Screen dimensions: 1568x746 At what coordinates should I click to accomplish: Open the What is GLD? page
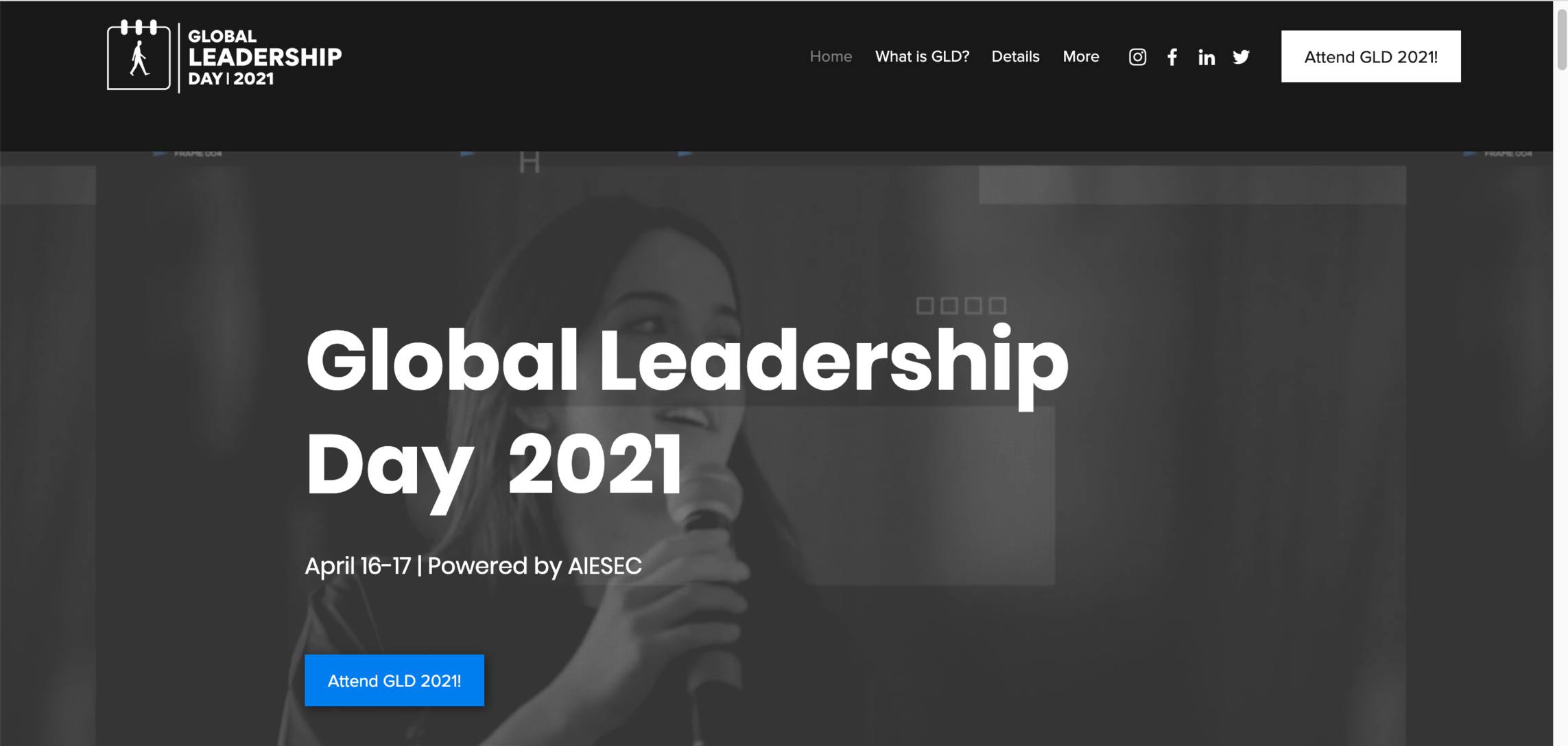click(922, 56)
